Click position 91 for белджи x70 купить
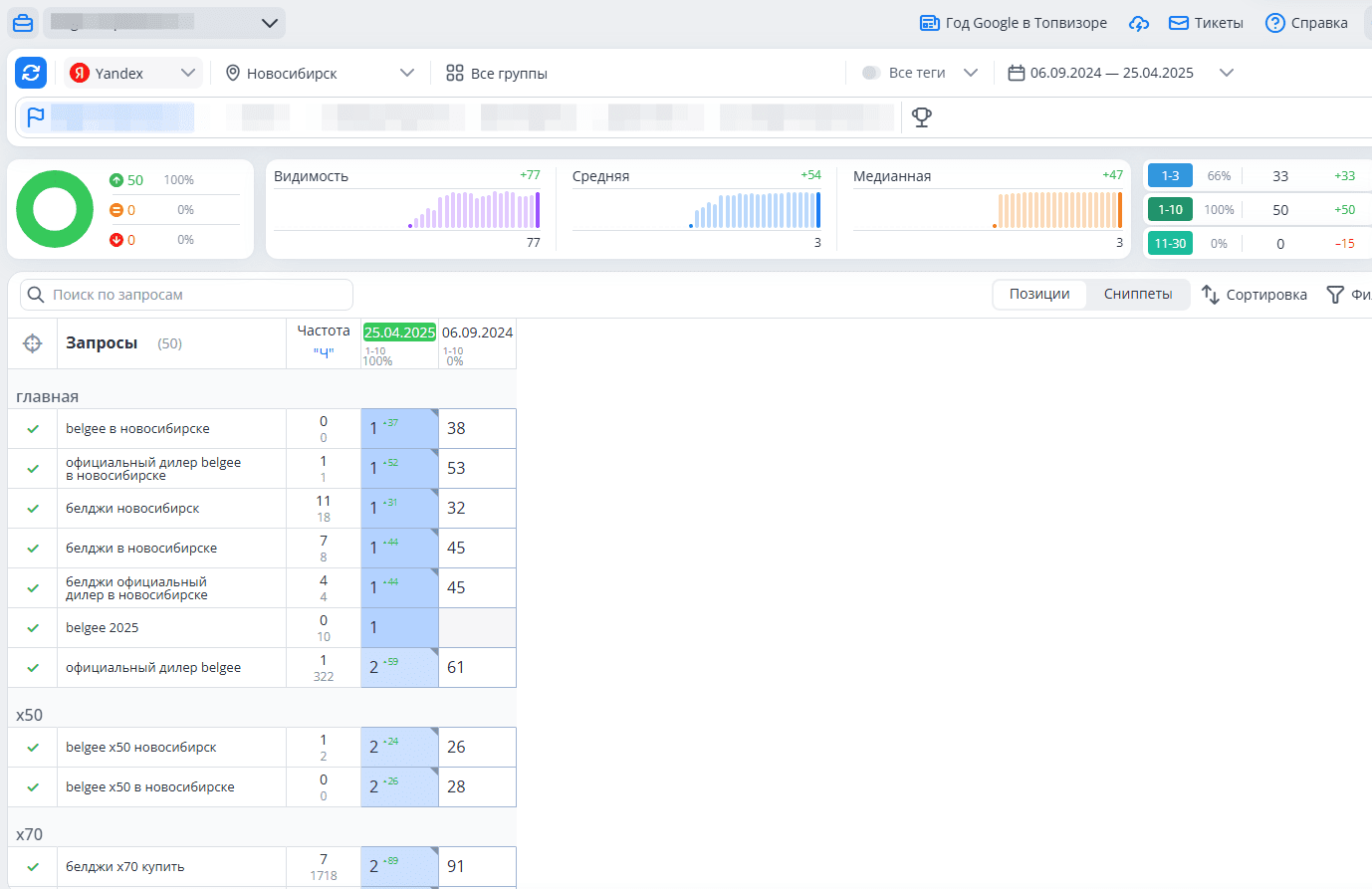Image resolution: width=1372 pixels, height=889 pixels. pos(478,866)
